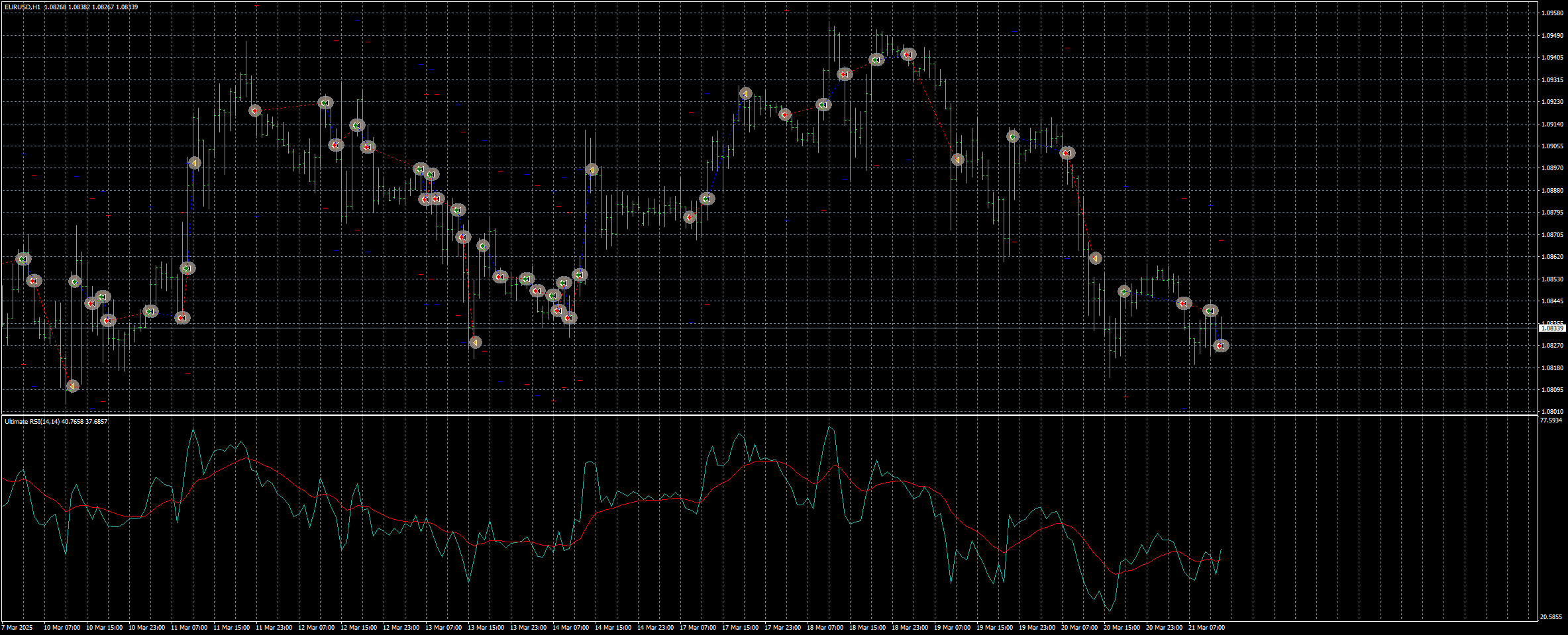The width and height of the screenshot is (1568, 635).
Task: Click the 1.09580 price scale label
Action: click(1553, 13)
